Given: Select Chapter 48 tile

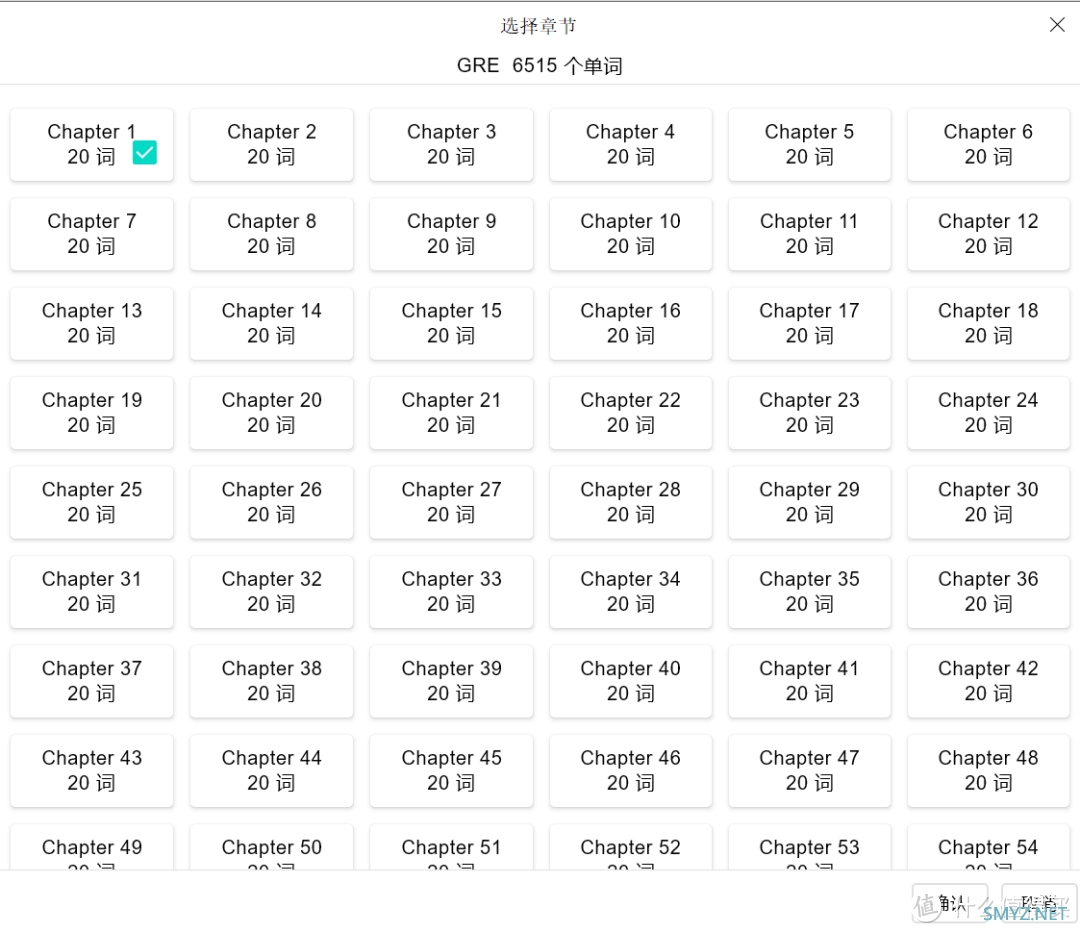Looking at the screenshot, I should pos(988,771).
